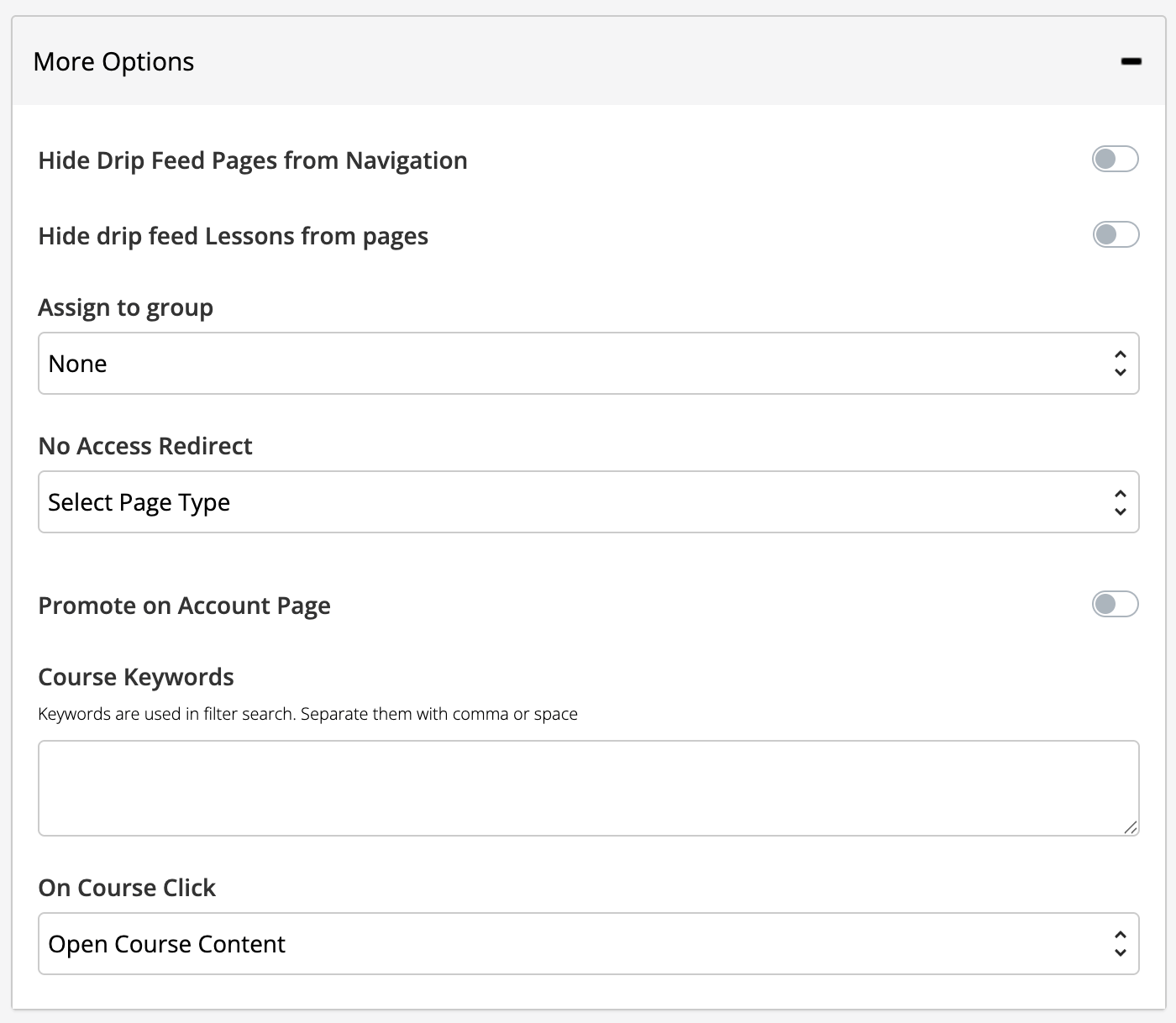Click the Course Keywords label
Viewport: 1176px width, 1023px height.
[136, 677]
